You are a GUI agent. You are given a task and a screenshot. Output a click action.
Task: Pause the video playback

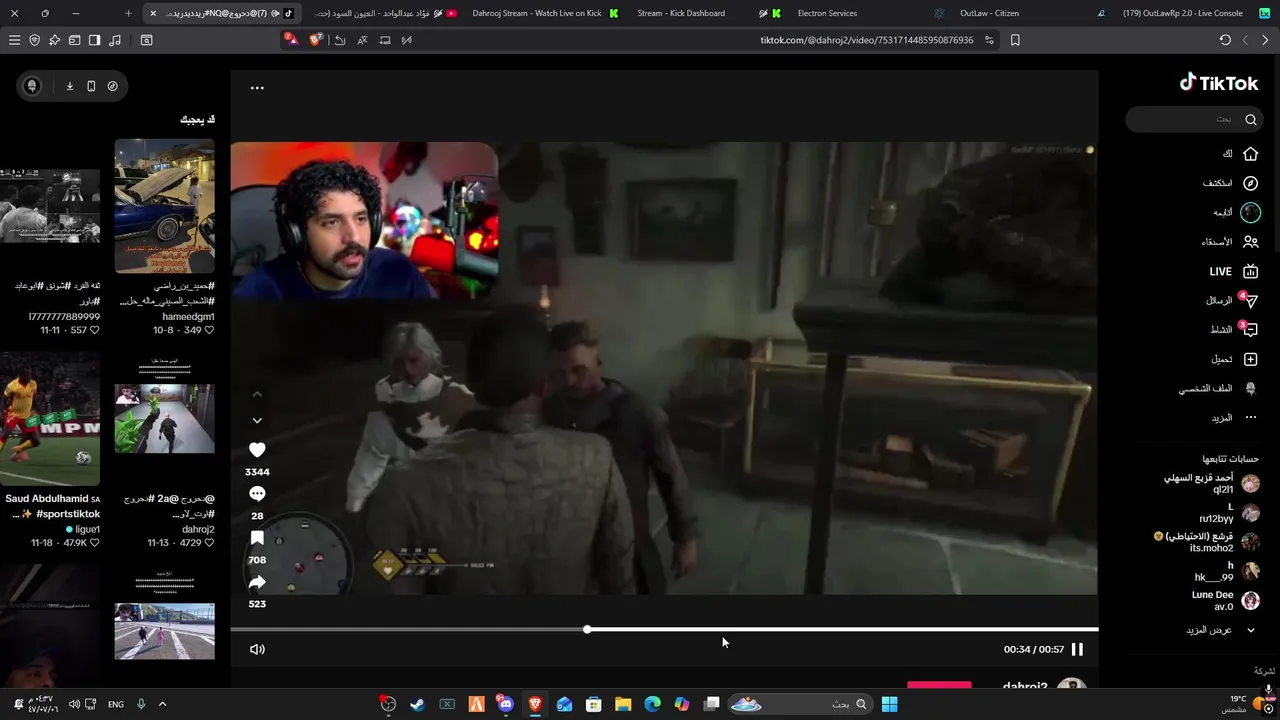[x=1077, y=649]
